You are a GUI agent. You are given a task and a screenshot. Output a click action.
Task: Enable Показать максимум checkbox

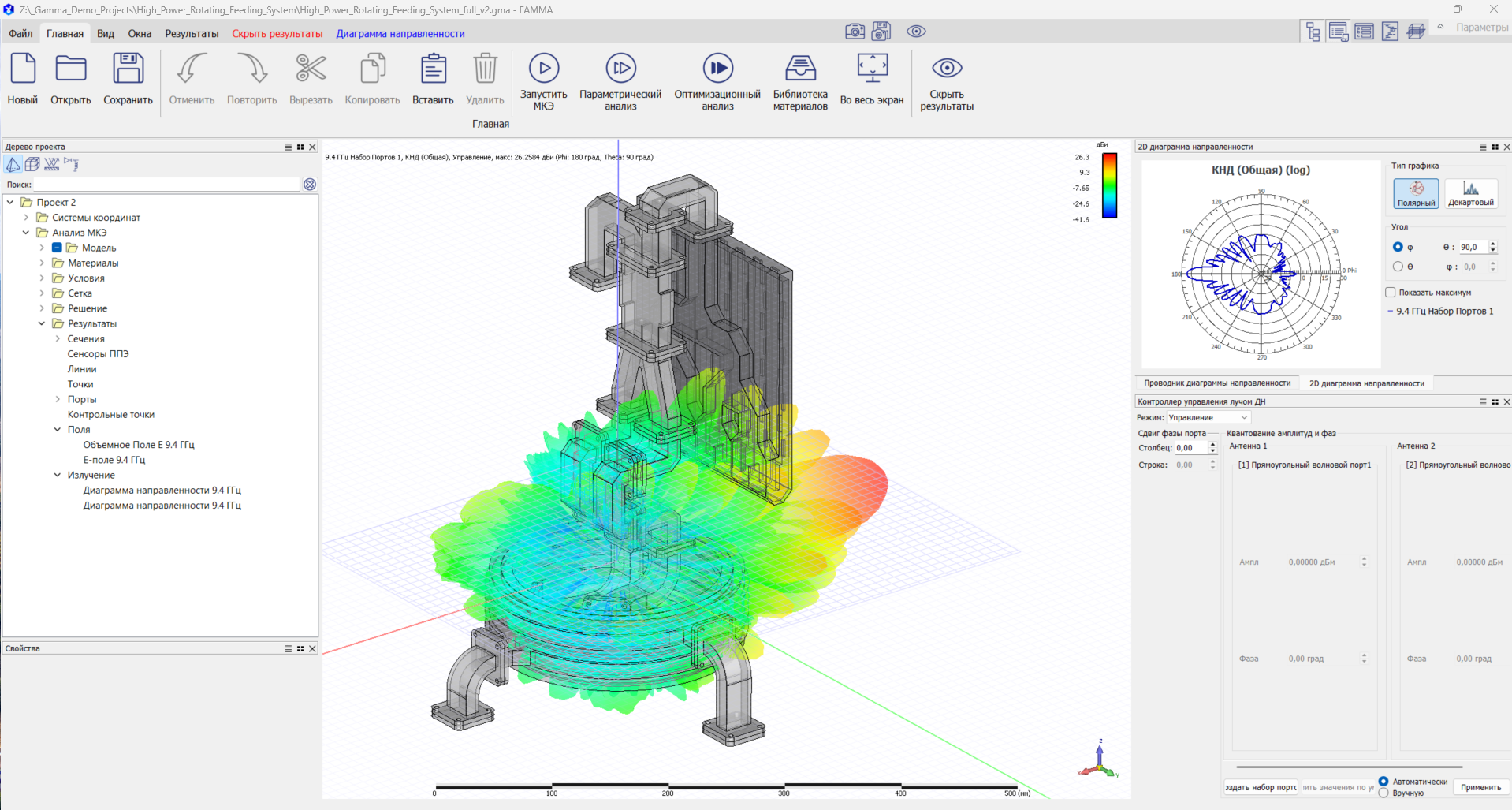[x=1391, y=293]
